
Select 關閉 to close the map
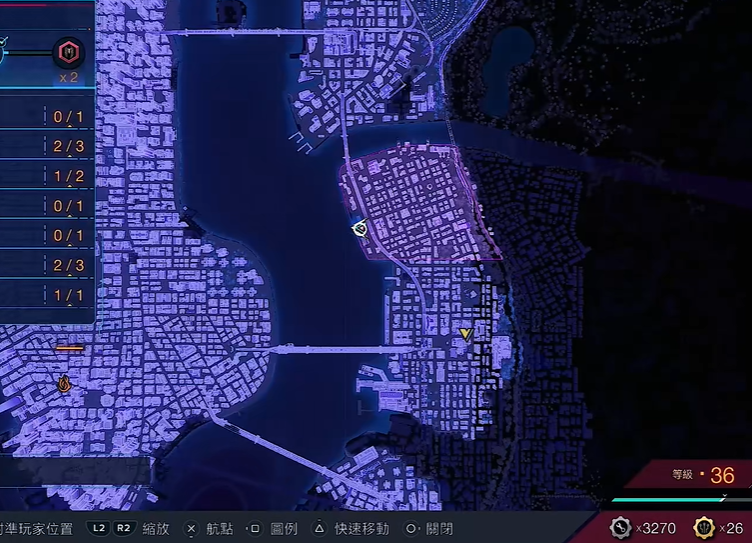tap(439, 529)
